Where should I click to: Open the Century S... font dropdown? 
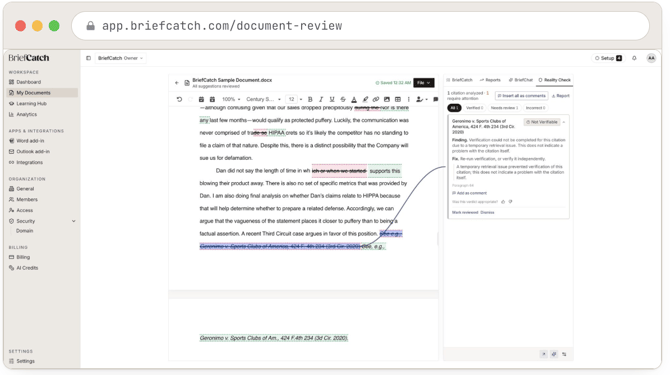(263, 99)
